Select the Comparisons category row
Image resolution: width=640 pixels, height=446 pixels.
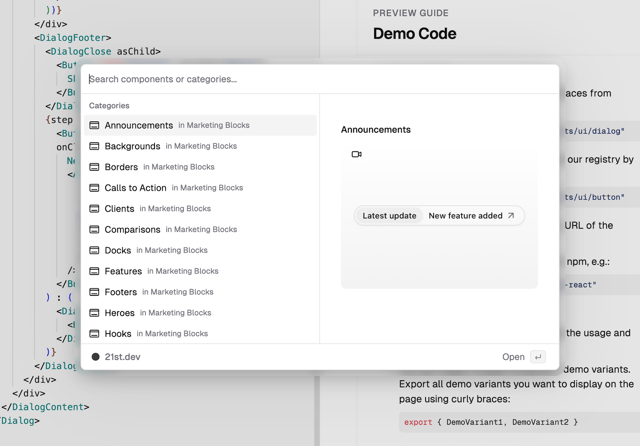(200, 229)
